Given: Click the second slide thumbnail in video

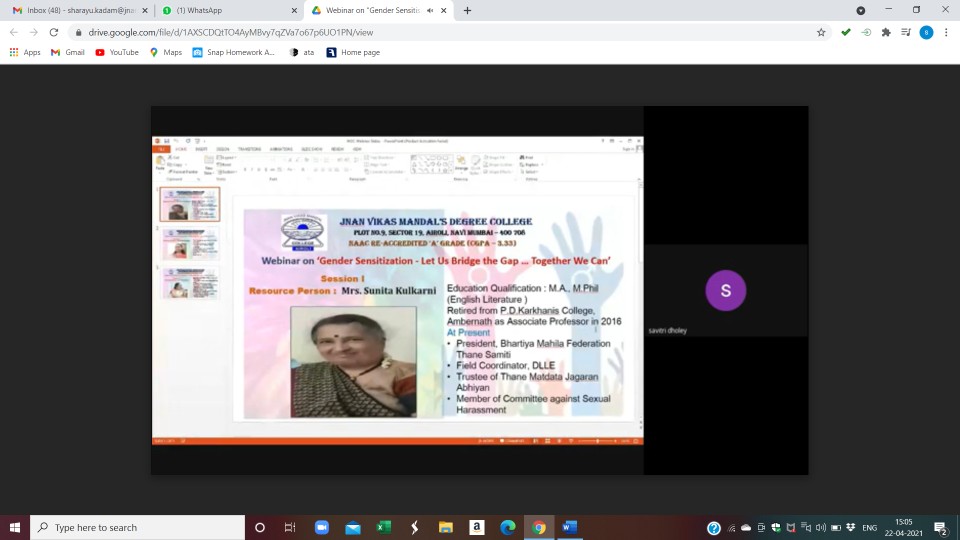Looking at the screenshot, I should [190, 244].
